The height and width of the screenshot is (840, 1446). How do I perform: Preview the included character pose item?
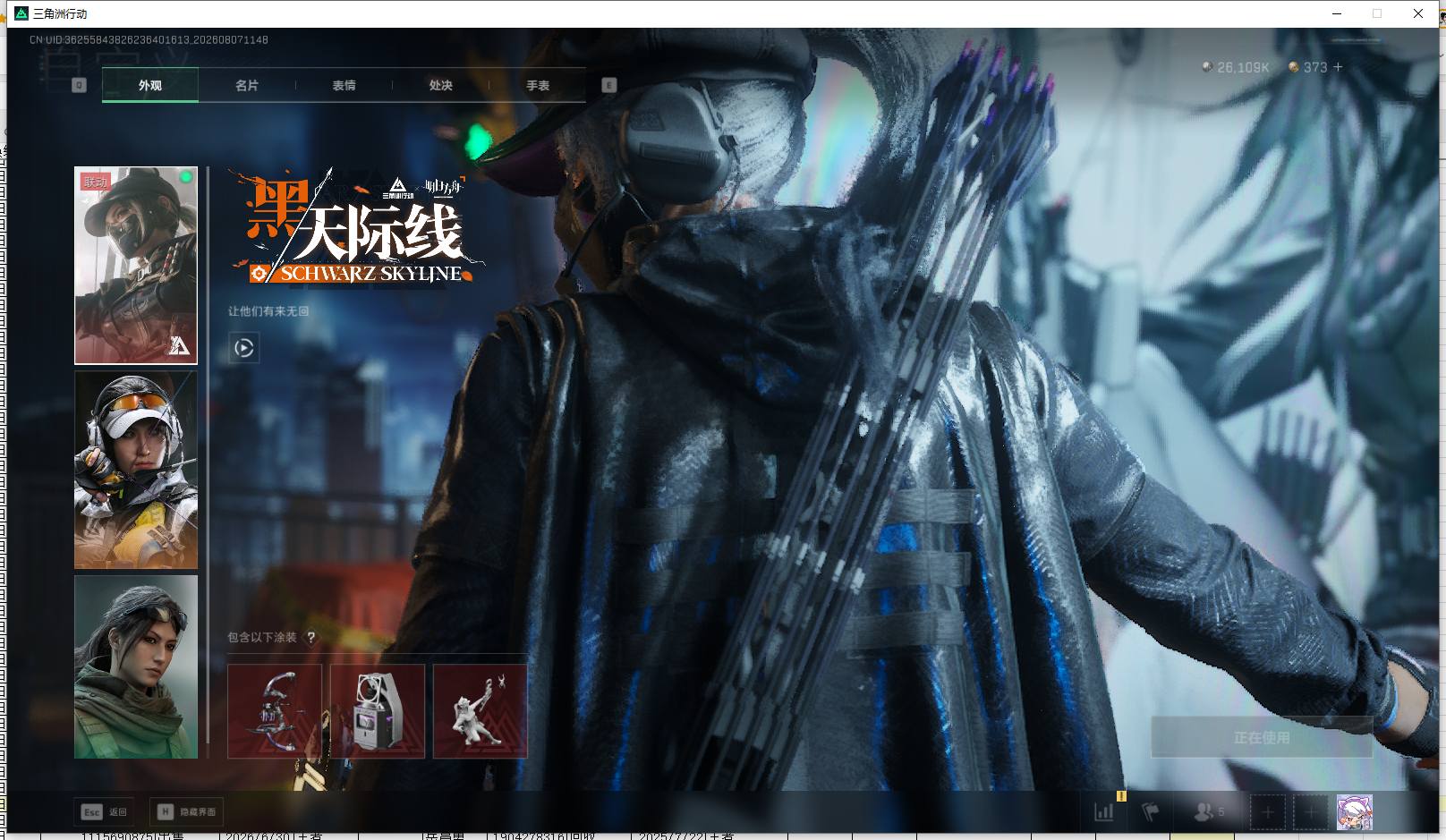[x=481, y=711]
